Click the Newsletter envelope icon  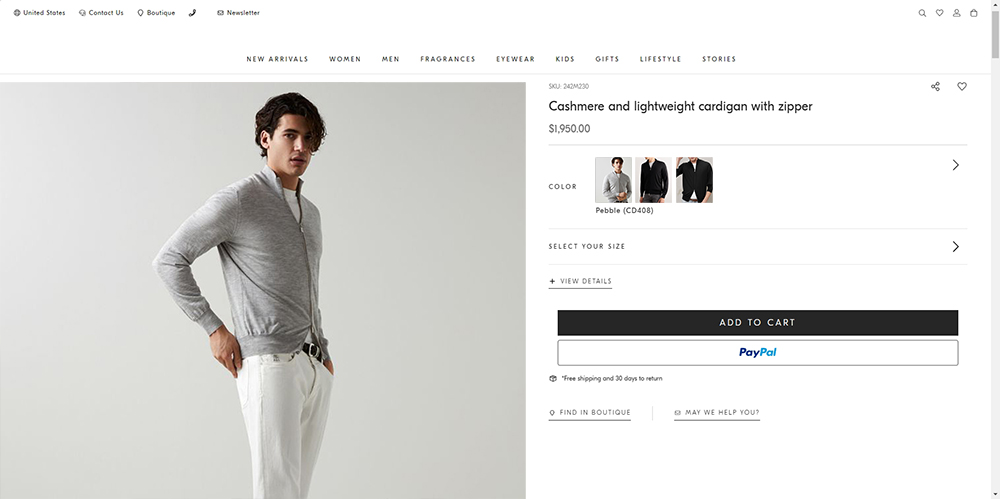pyautogui.click(x=220, y=13)
